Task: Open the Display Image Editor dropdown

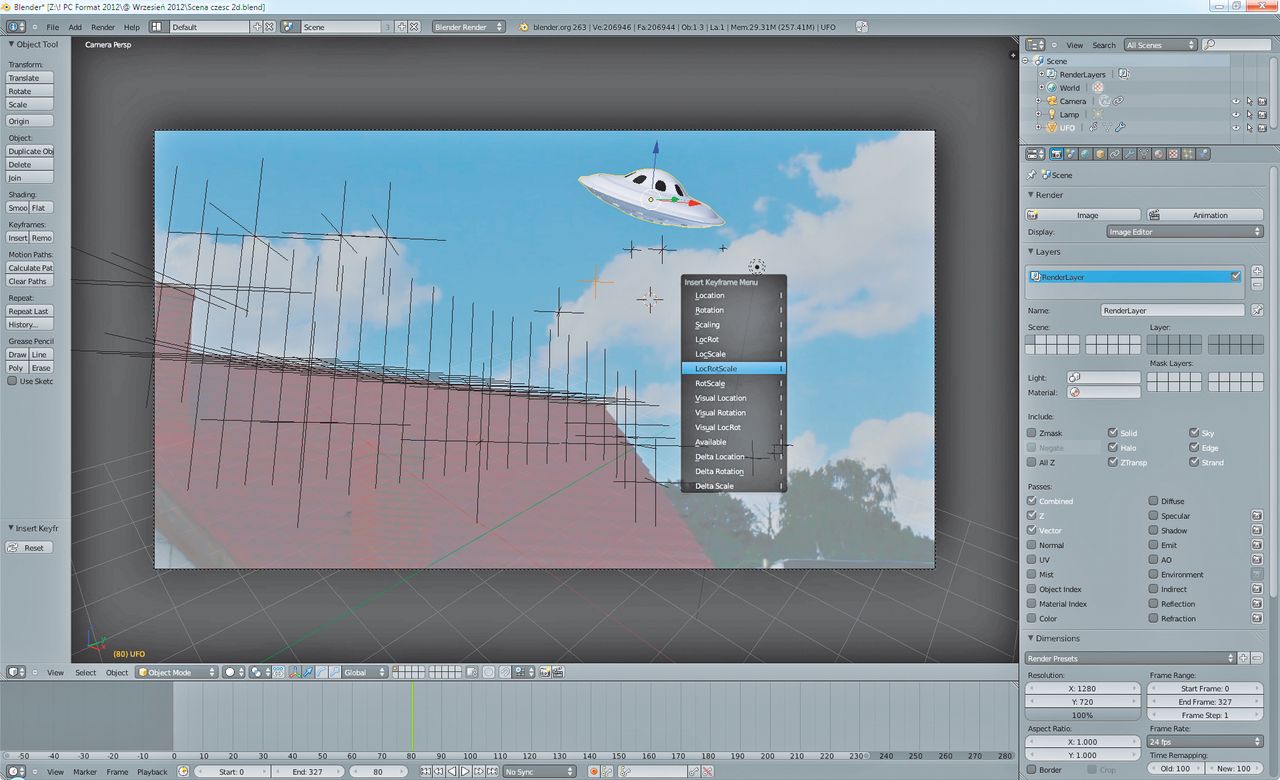Action: [1185, 232]
